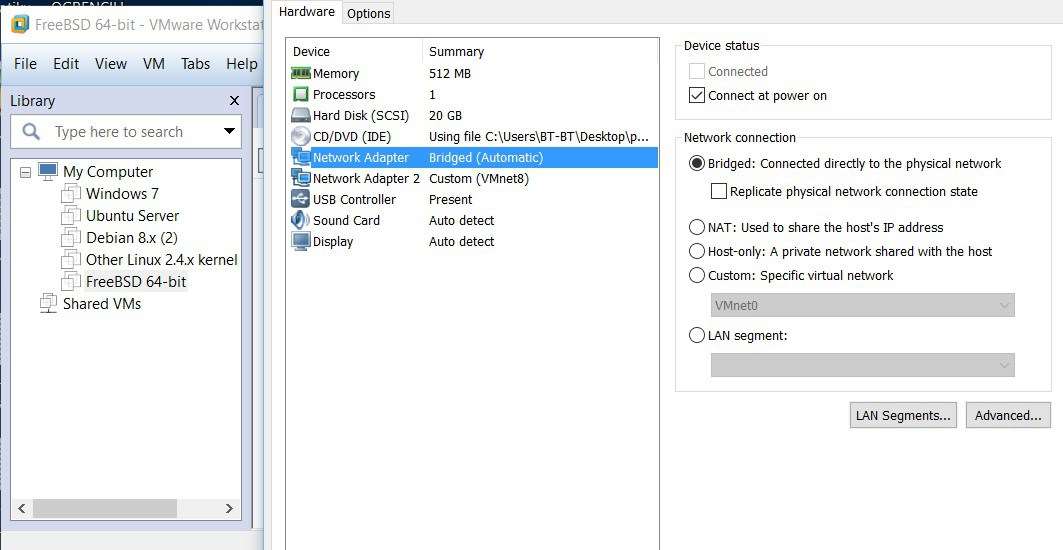Image resolution: width=1063 pixels, height=550 pixels.
Task: Click the Processors device icon
Action: [x=300, y=94]
